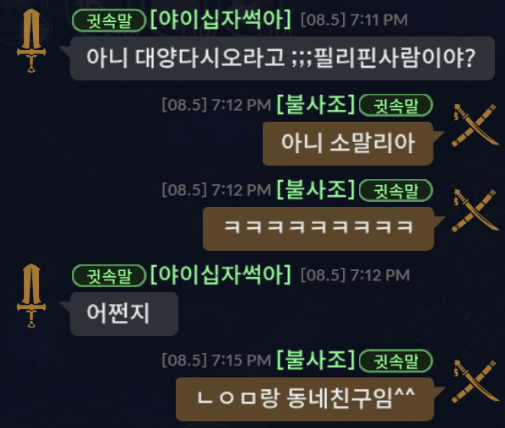Click the message bubble asking 필리핀사람이야?

coord(282,58)
